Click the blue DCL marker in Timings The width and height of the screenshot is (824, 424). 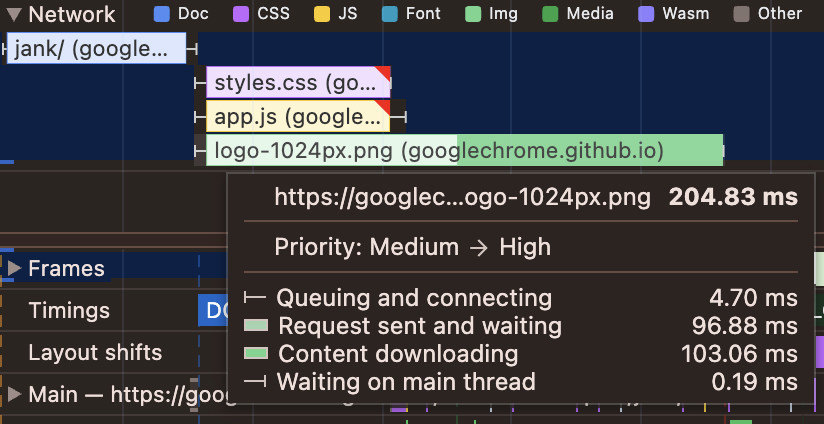[x=212, y=310]
